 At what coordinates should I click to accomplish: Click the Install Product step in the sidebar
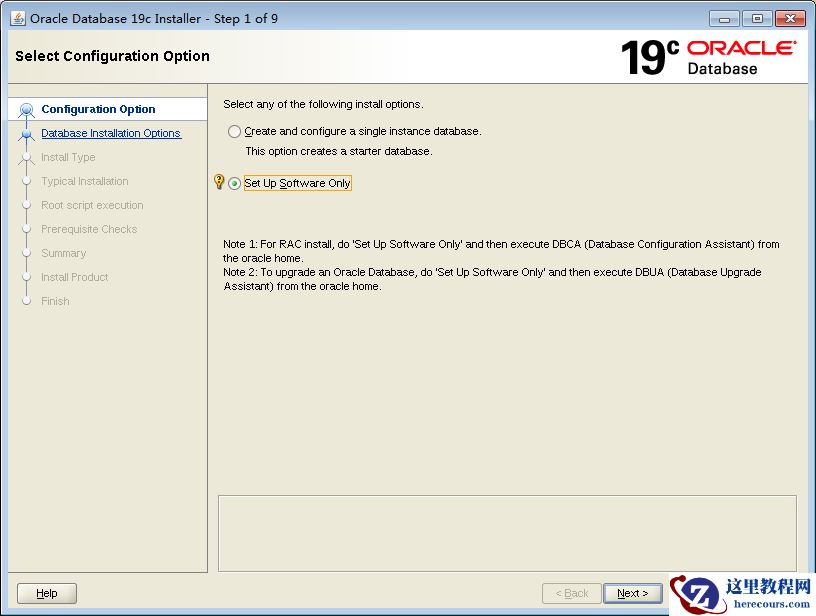[x=74, y=277]
